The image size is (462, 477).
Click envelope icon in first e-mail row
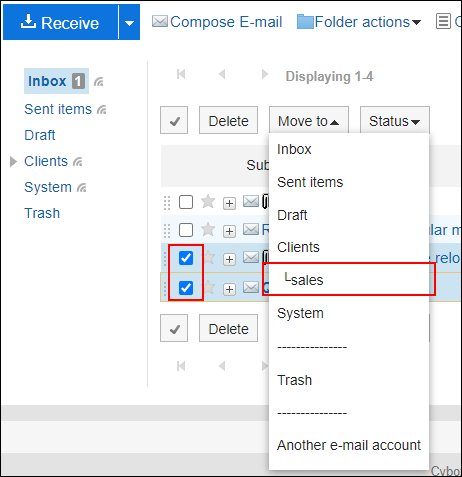coord(251,201)
